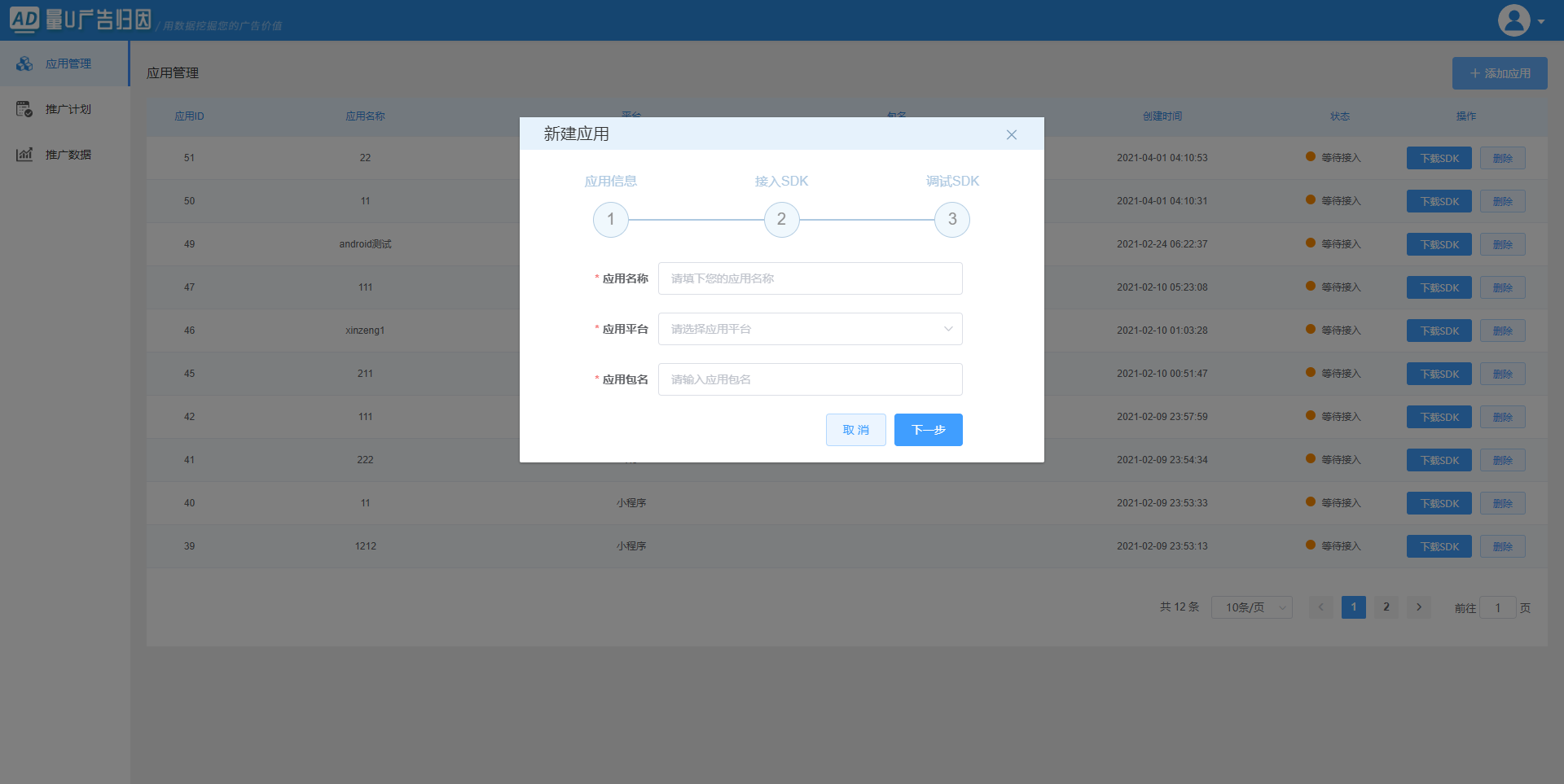Click the 应用包名 input field
Viewport: 1564px width, 784px height.
point(810,379)
